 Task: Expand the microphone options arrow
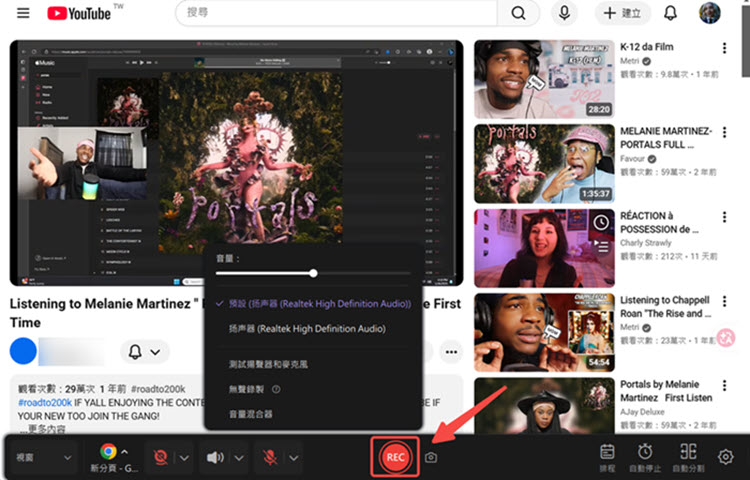[294, 458]
